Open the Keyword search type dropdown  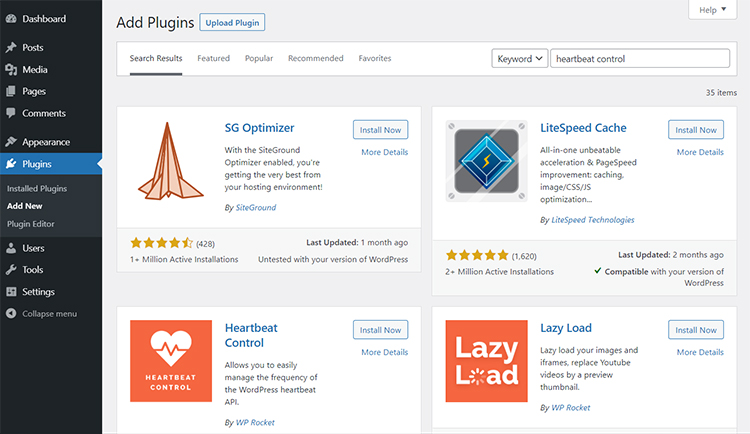coord(520,59)
